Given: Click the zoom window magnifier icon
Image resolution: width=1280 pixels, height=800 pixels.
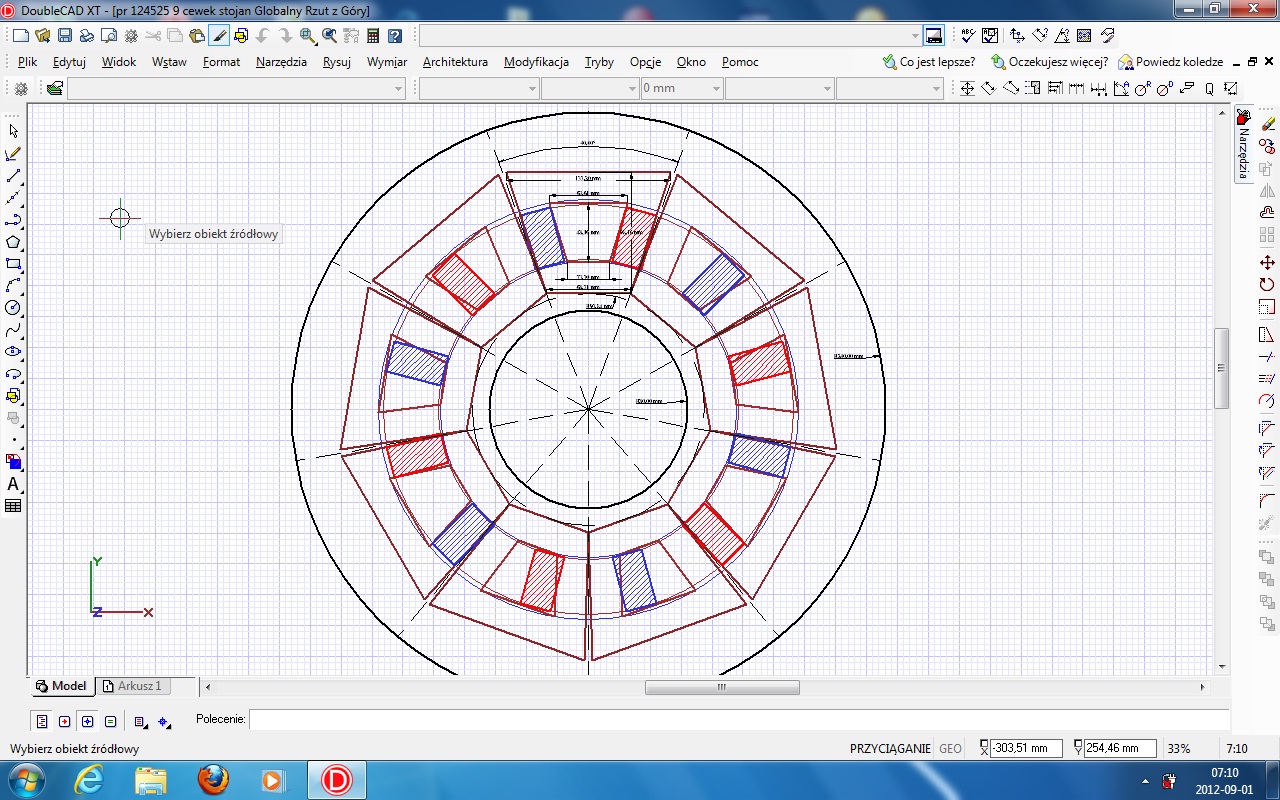Looking at the screenshot, I should pyautogui.click(x=307, y=36).
